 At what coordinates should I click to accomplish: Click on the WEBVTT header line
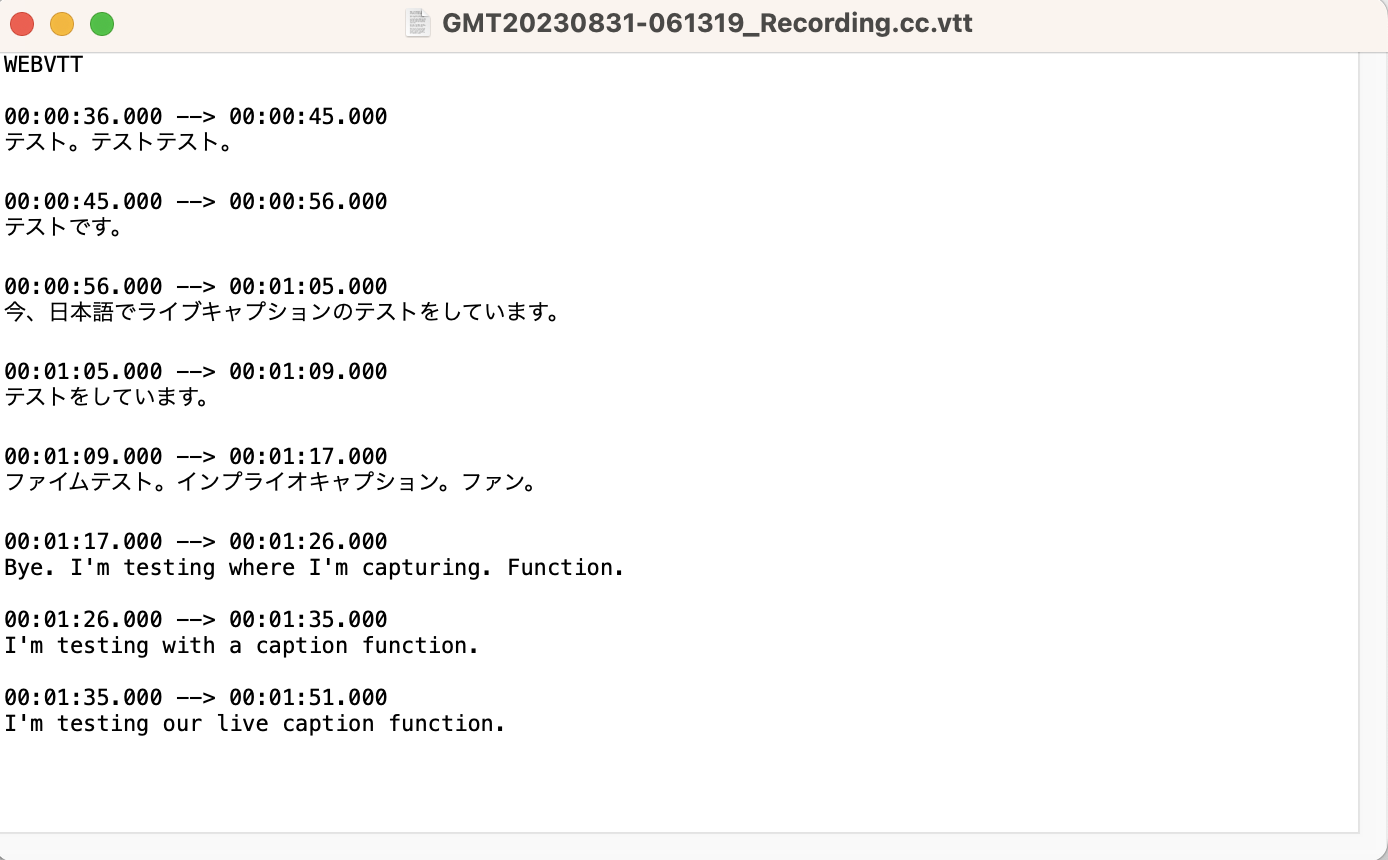pyautogui.click(x=44, y=66)
